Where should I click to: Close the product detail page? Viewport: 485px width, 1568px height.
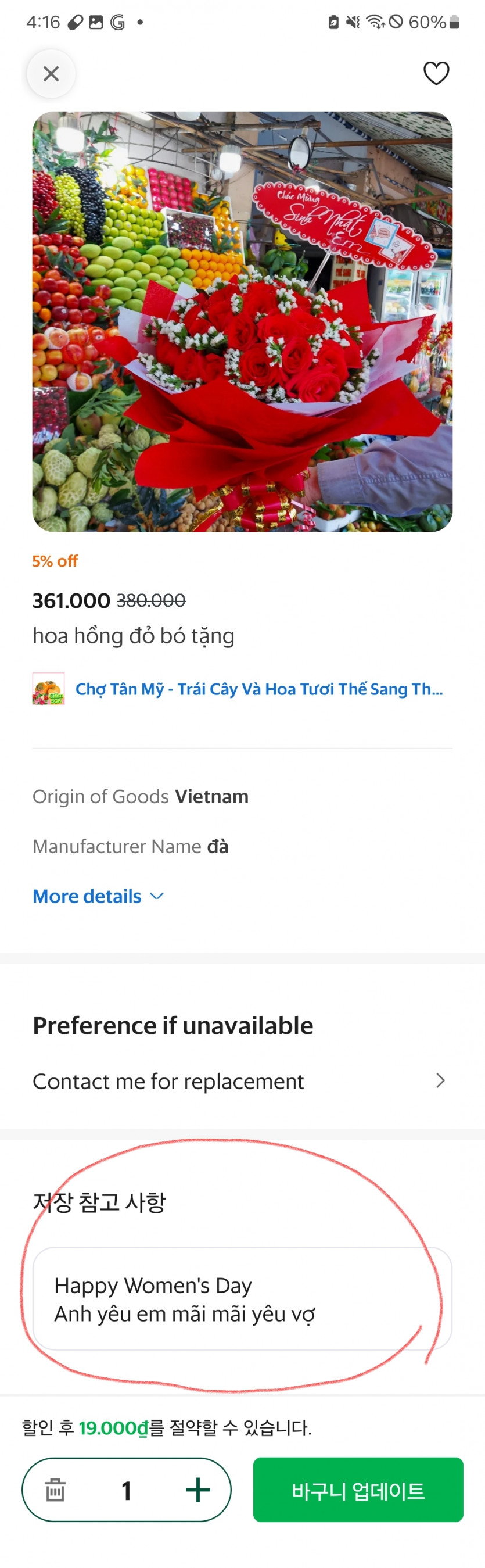click(51, 74)
